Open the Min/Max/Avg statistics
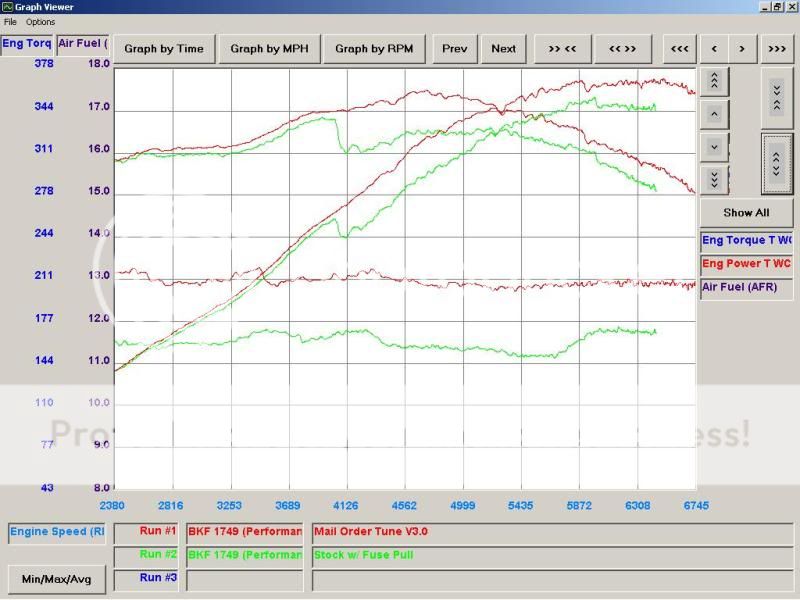The image size is (800, 600). pyautogui.click(x=56, y=578)
